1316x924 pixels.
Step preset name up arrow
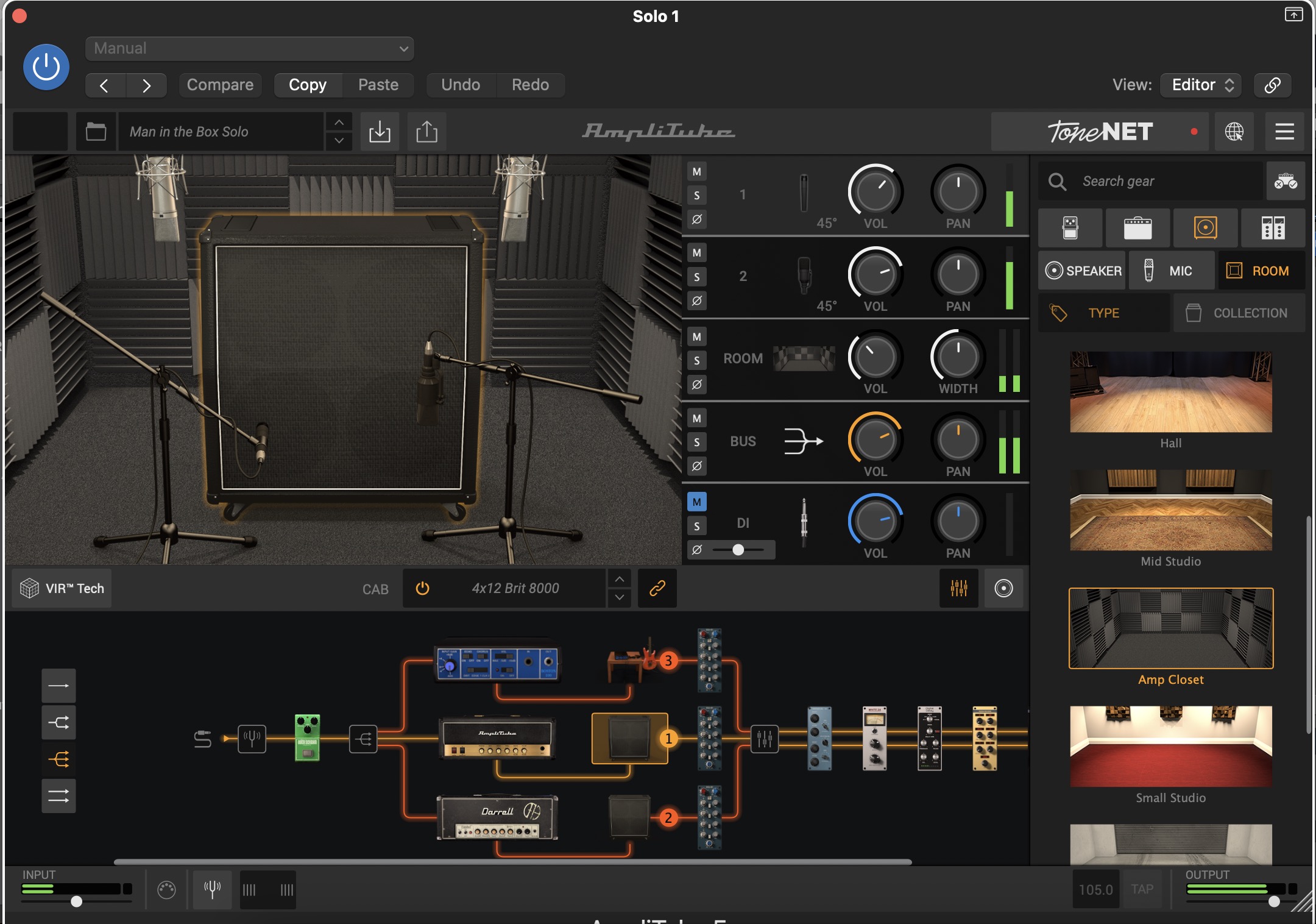point(339,123)
